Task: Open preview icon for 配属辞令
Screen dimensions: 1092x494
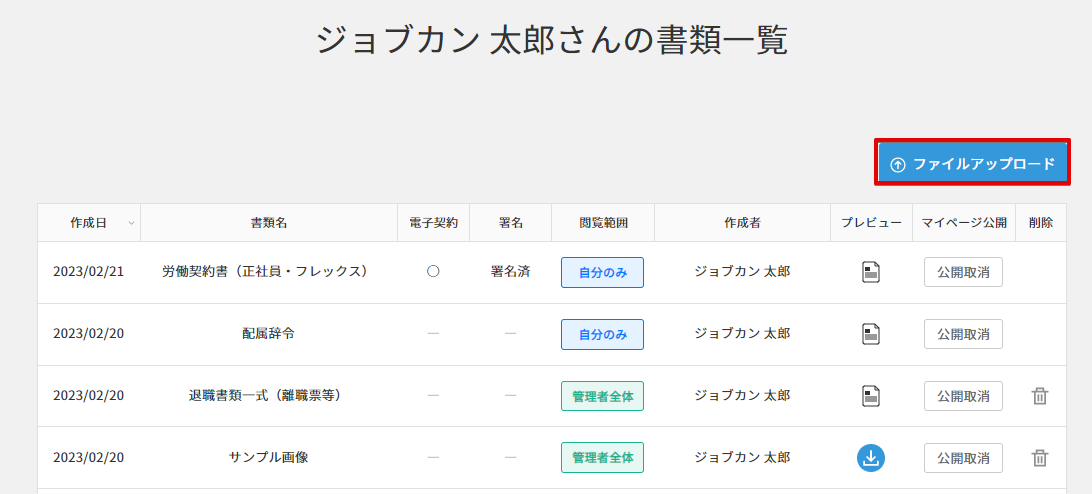Action: [871, 334]
